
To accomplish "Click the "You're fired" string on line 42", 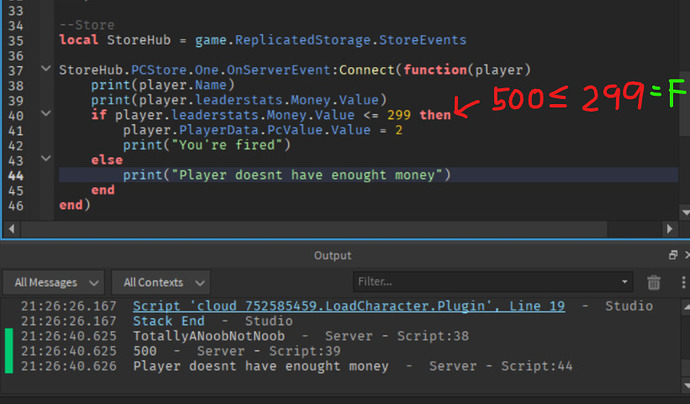I will coord(227,145).
